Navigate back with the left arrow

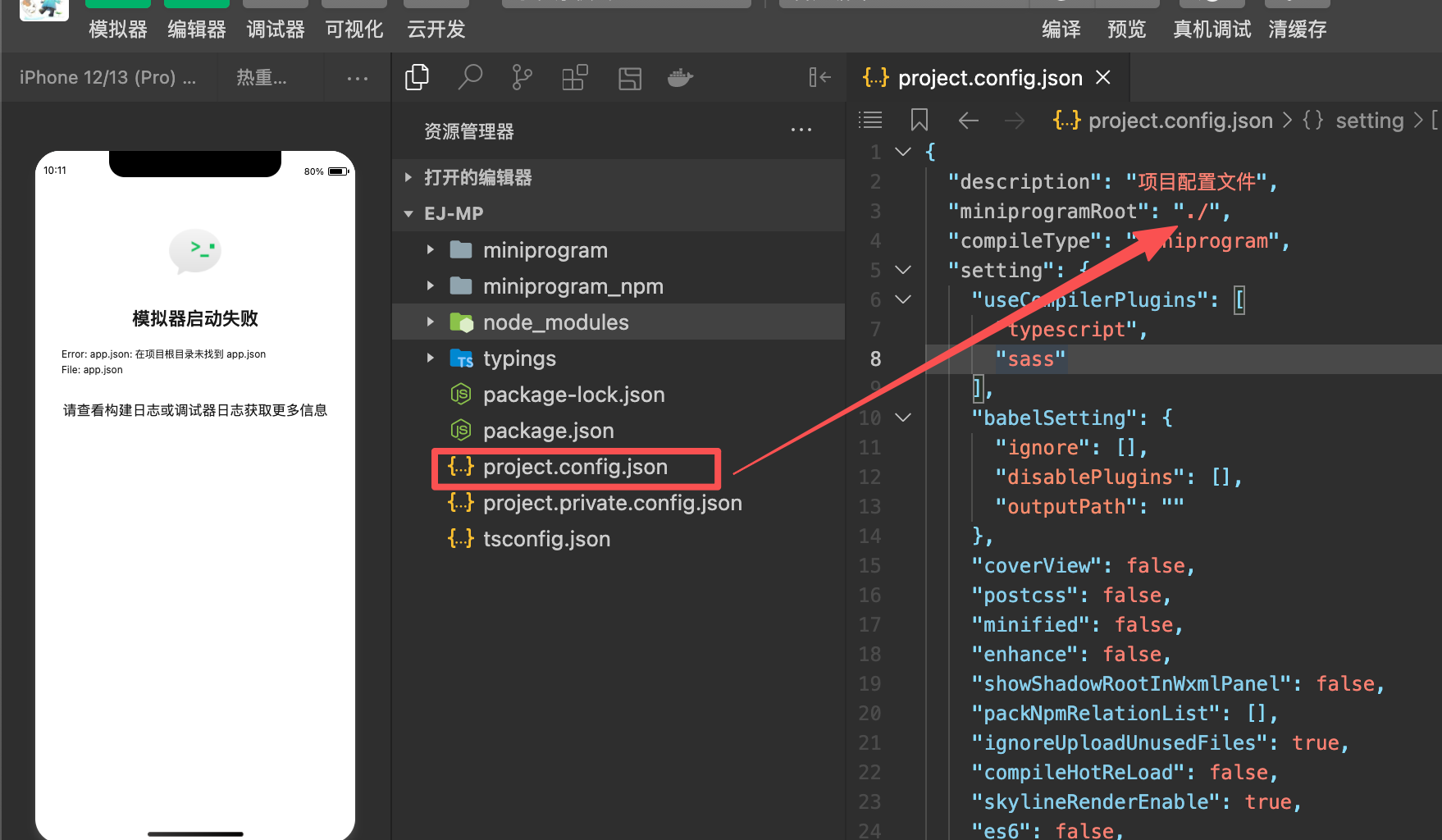coord(969,121)
